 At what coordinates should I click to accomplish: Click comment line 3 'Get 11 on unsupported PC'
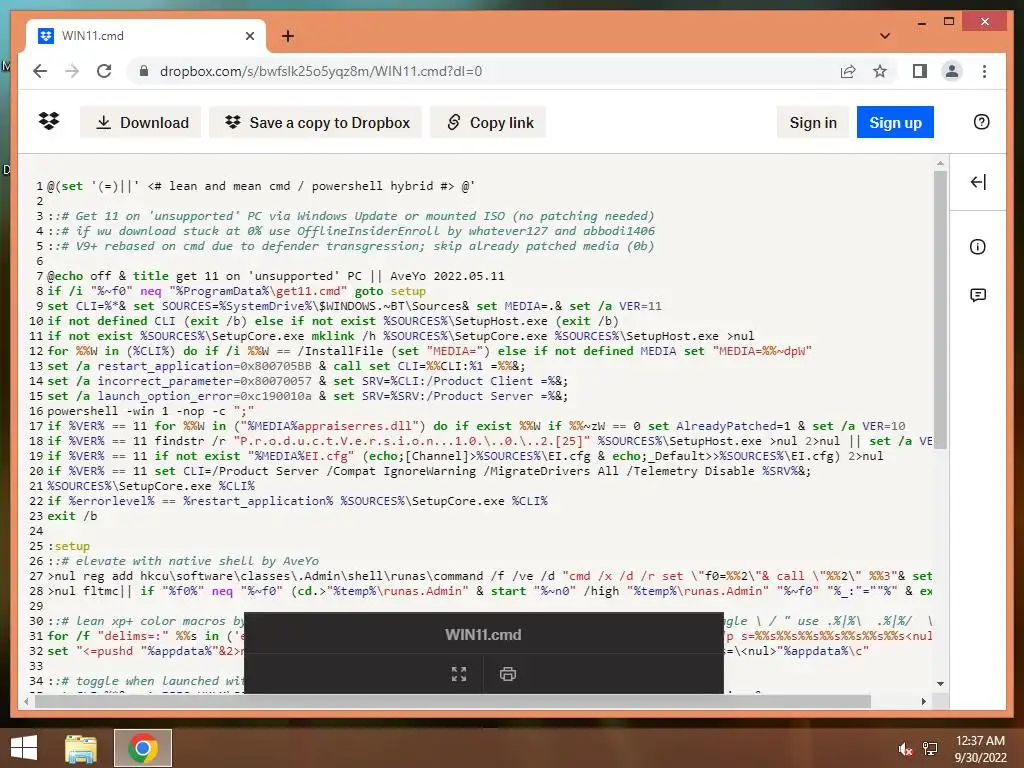351,216
